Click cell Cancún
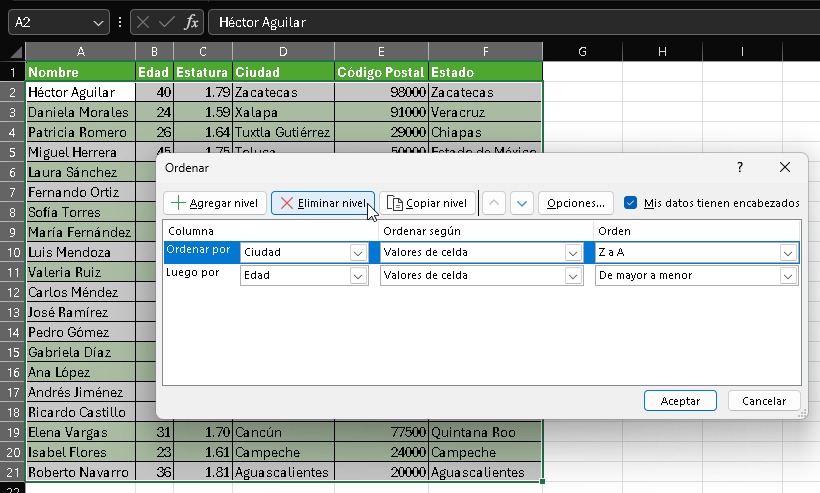This screenshot has height=493, width=820. [x=283, y=432]
